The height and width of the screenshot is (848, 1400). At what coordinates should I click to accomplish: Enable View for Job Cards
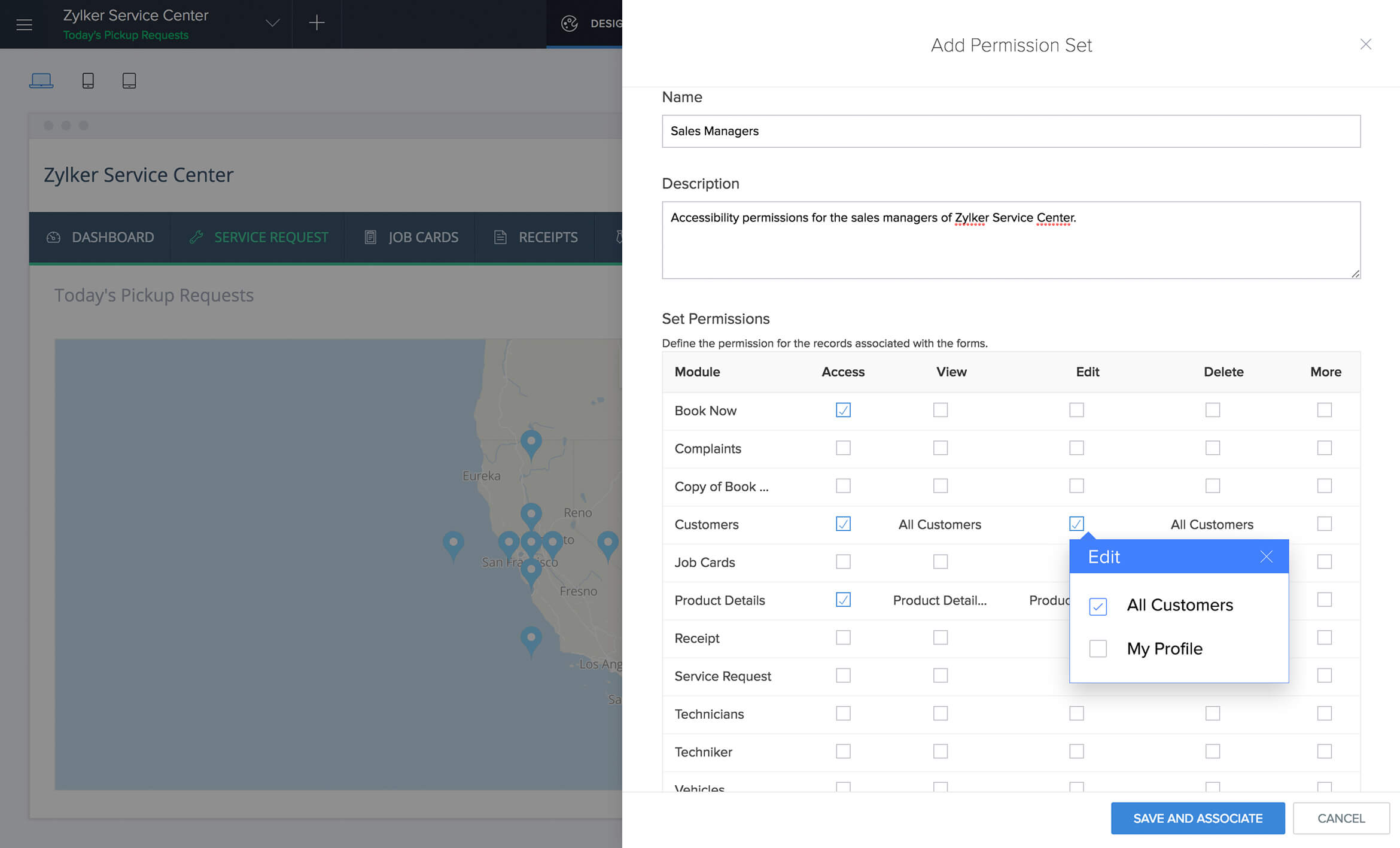(x=941, y=561)
